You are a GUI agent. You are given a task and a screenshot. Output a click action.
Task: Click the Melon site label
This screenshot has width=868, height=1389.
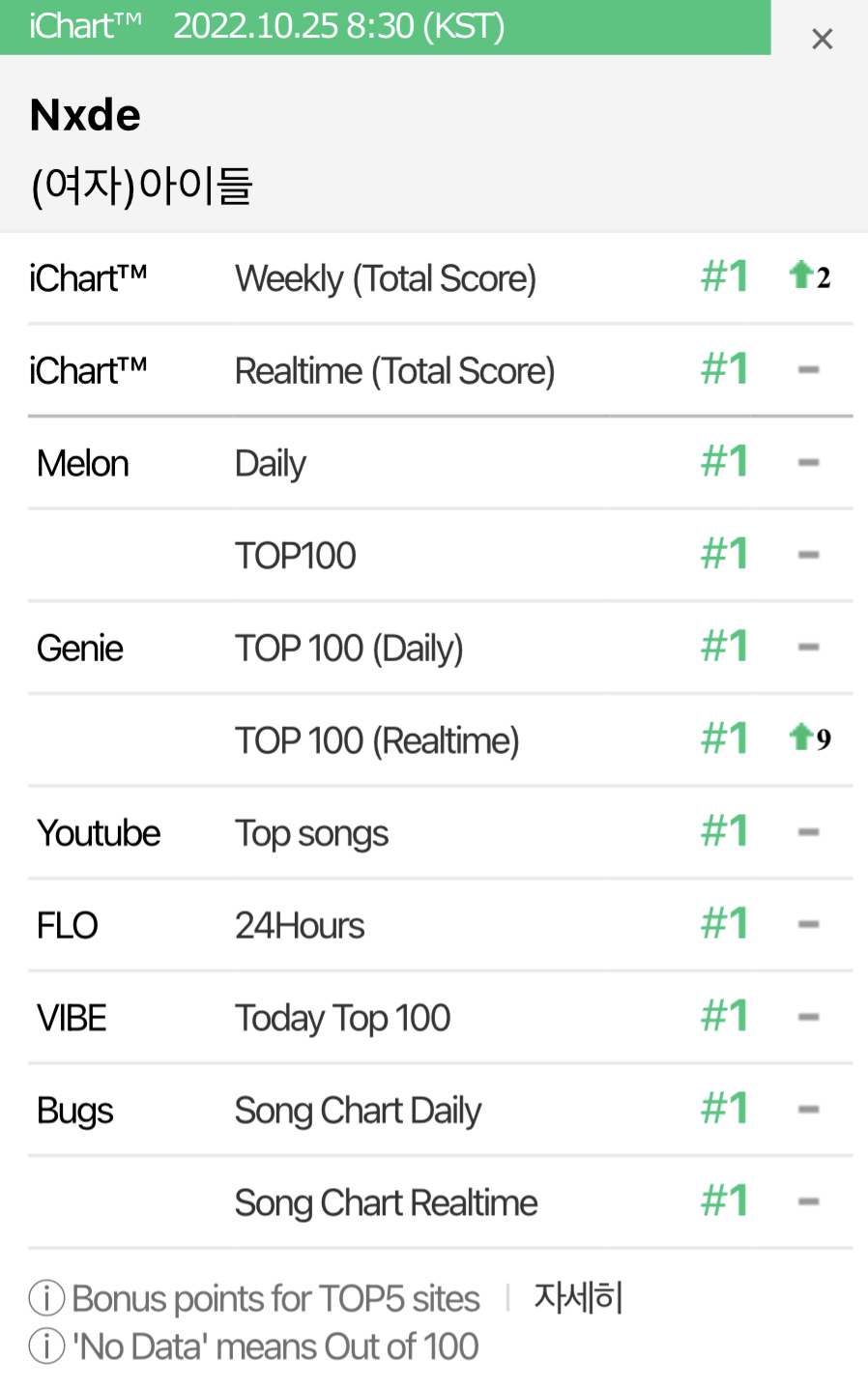pyautogui.click(x=83, y=464)
